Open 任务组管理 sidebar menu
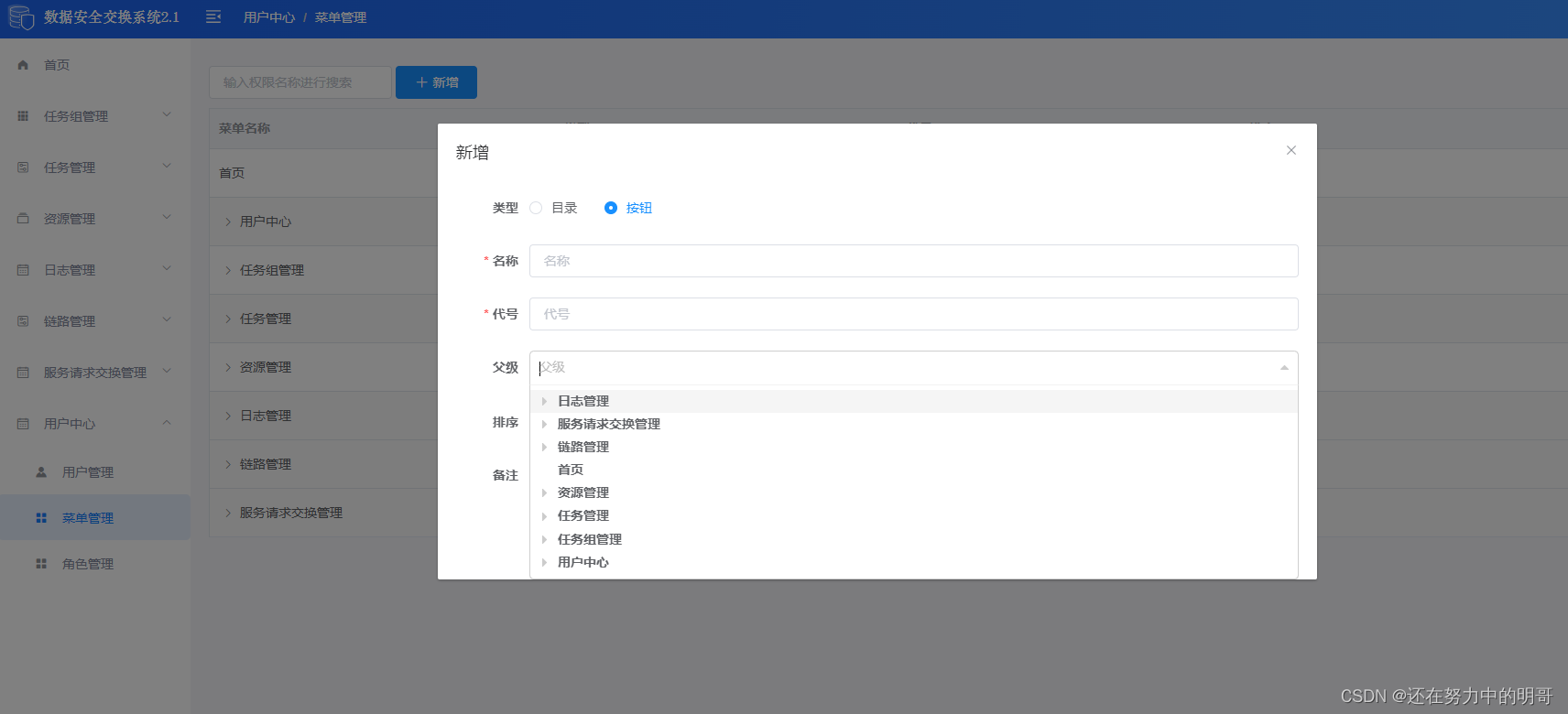This screenshot has width=1568, height=714. tap(95, 116)
